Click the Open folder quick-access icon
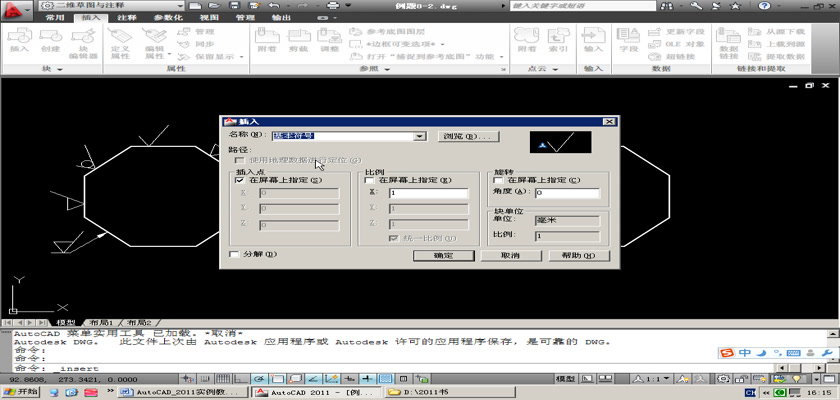This screenshot has height=400, width=840. click(214, 5)
